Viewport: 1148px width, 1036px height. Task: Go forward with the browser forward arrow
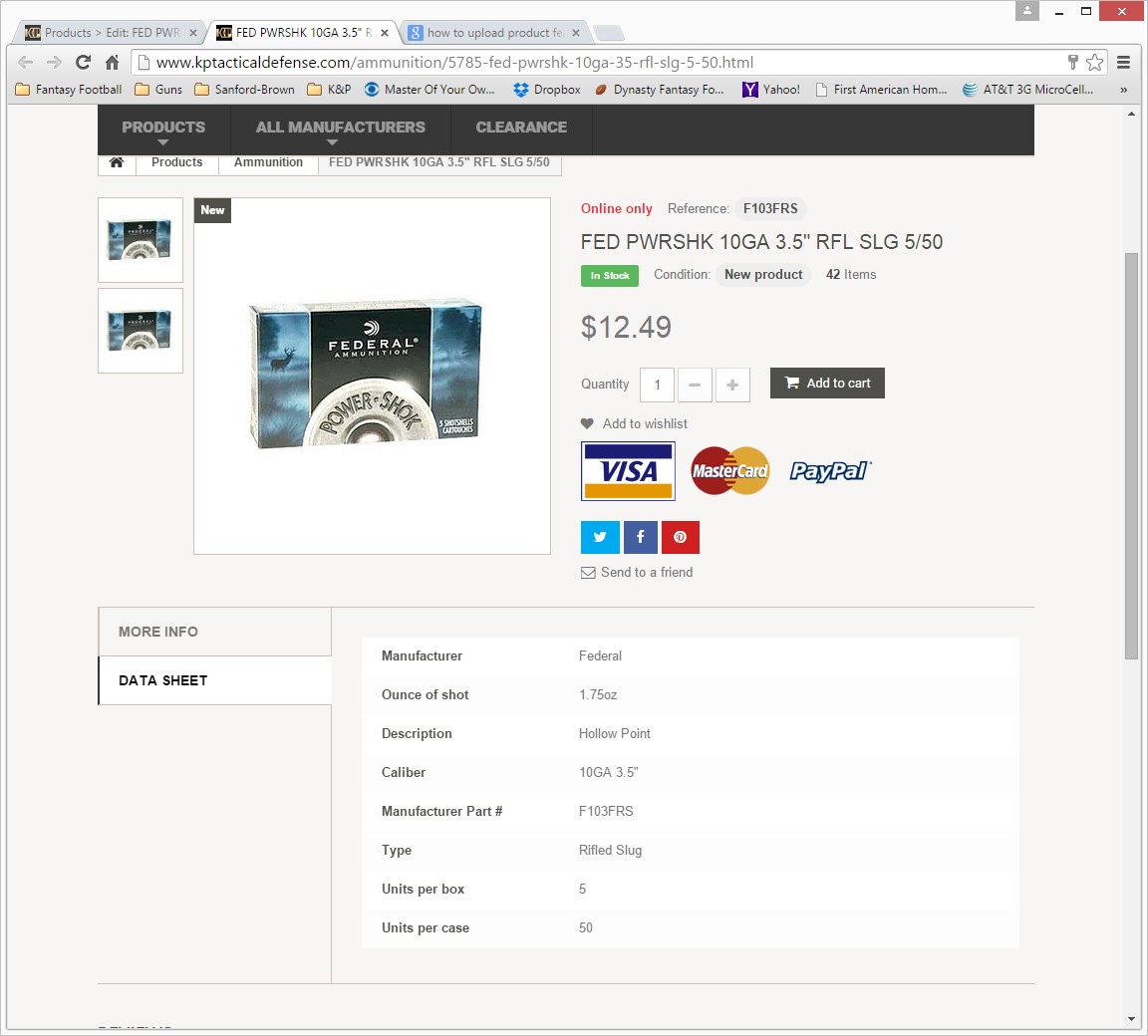54,62
